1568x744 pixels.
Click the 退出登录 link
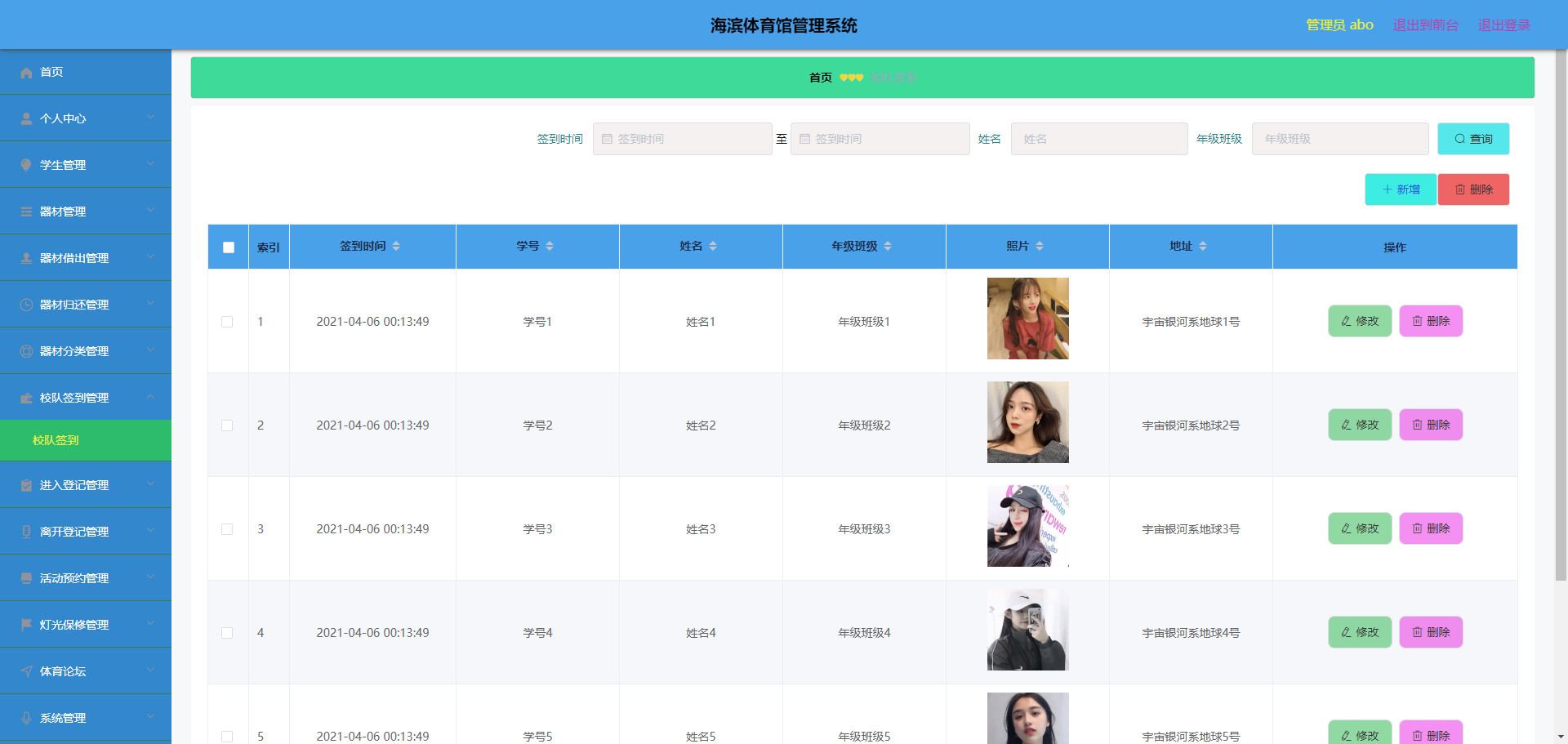pyautogui.click(x=1503, y=25)
